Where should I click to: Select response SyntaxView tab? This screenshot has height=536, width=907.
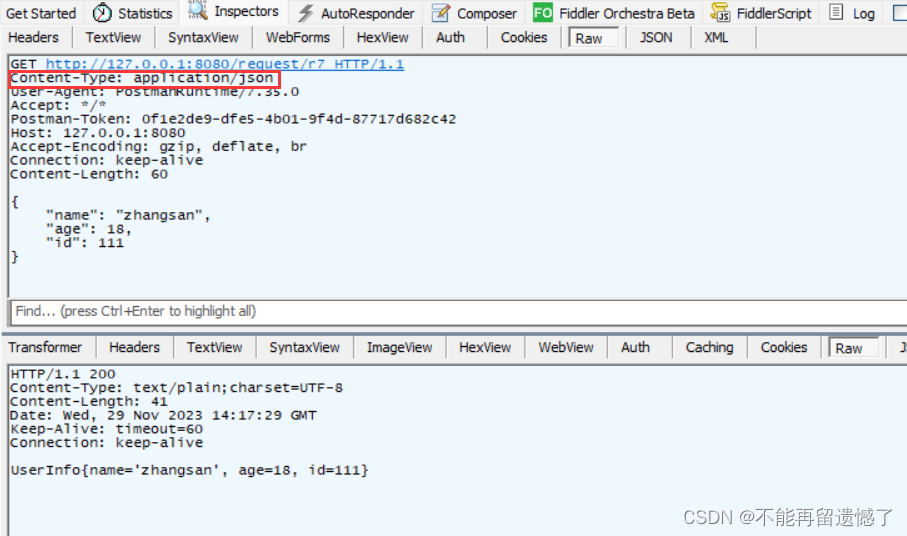[304, 348]
